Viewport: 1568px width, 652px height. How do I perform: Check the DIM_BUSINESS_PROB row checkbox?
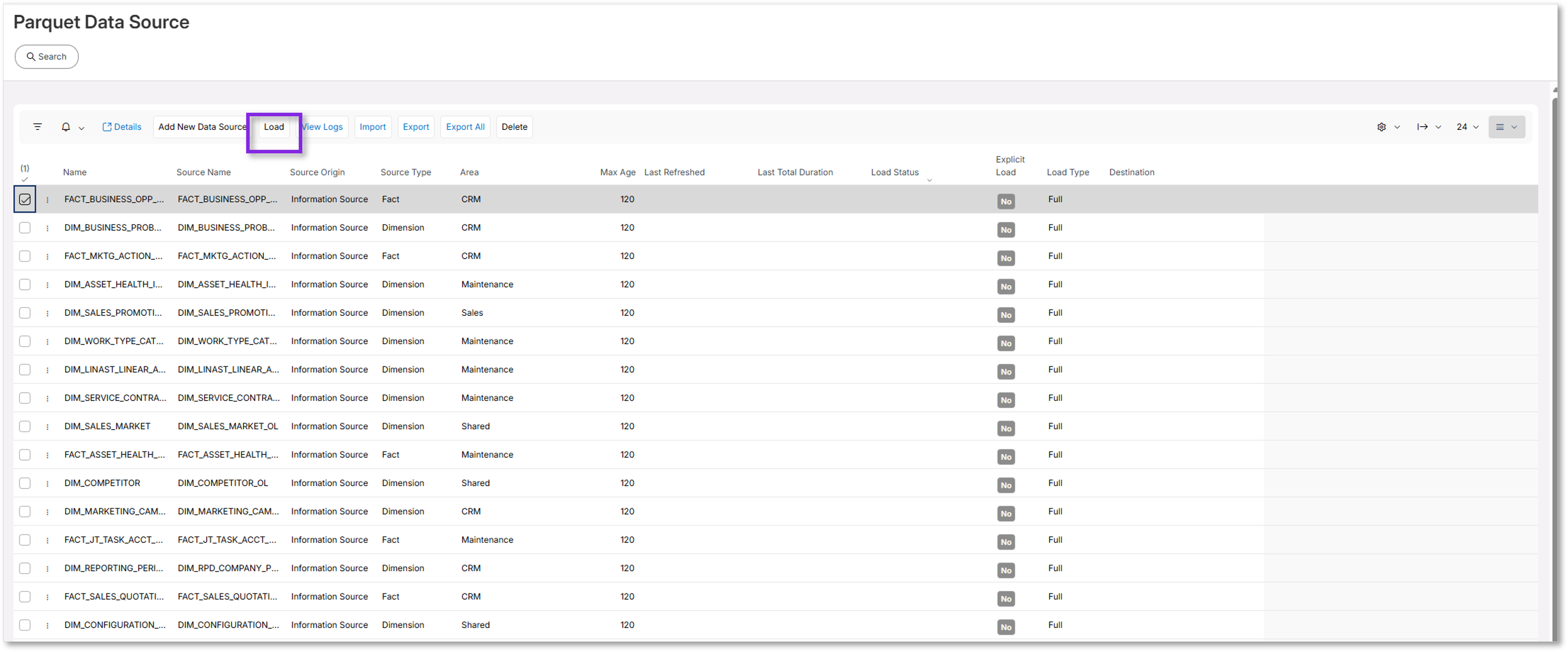(x=25, y=228)
